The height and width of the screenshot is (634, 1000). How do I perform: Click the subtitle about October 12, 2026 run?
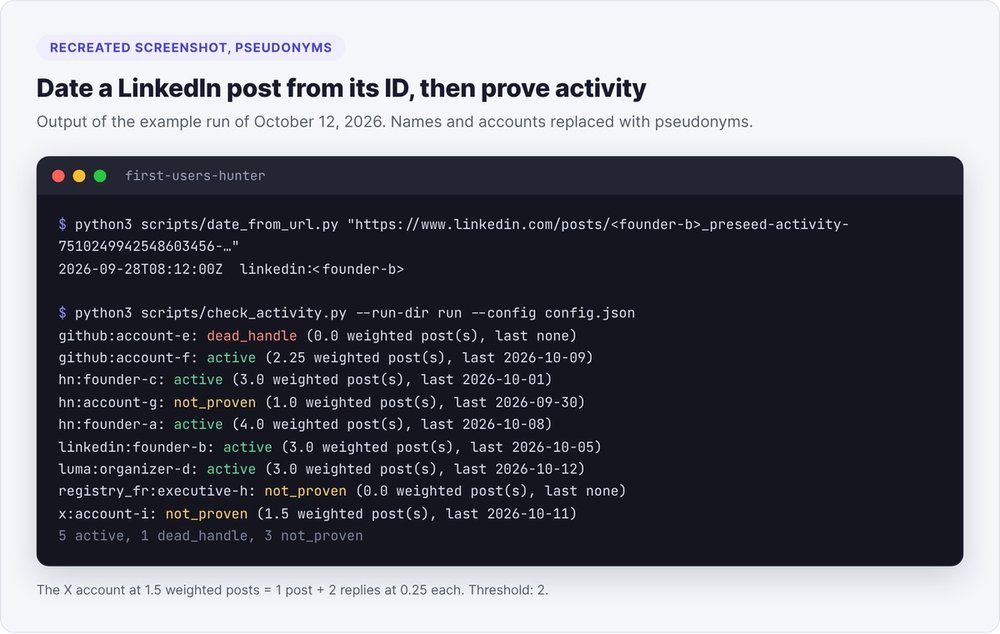click(394, 122)
